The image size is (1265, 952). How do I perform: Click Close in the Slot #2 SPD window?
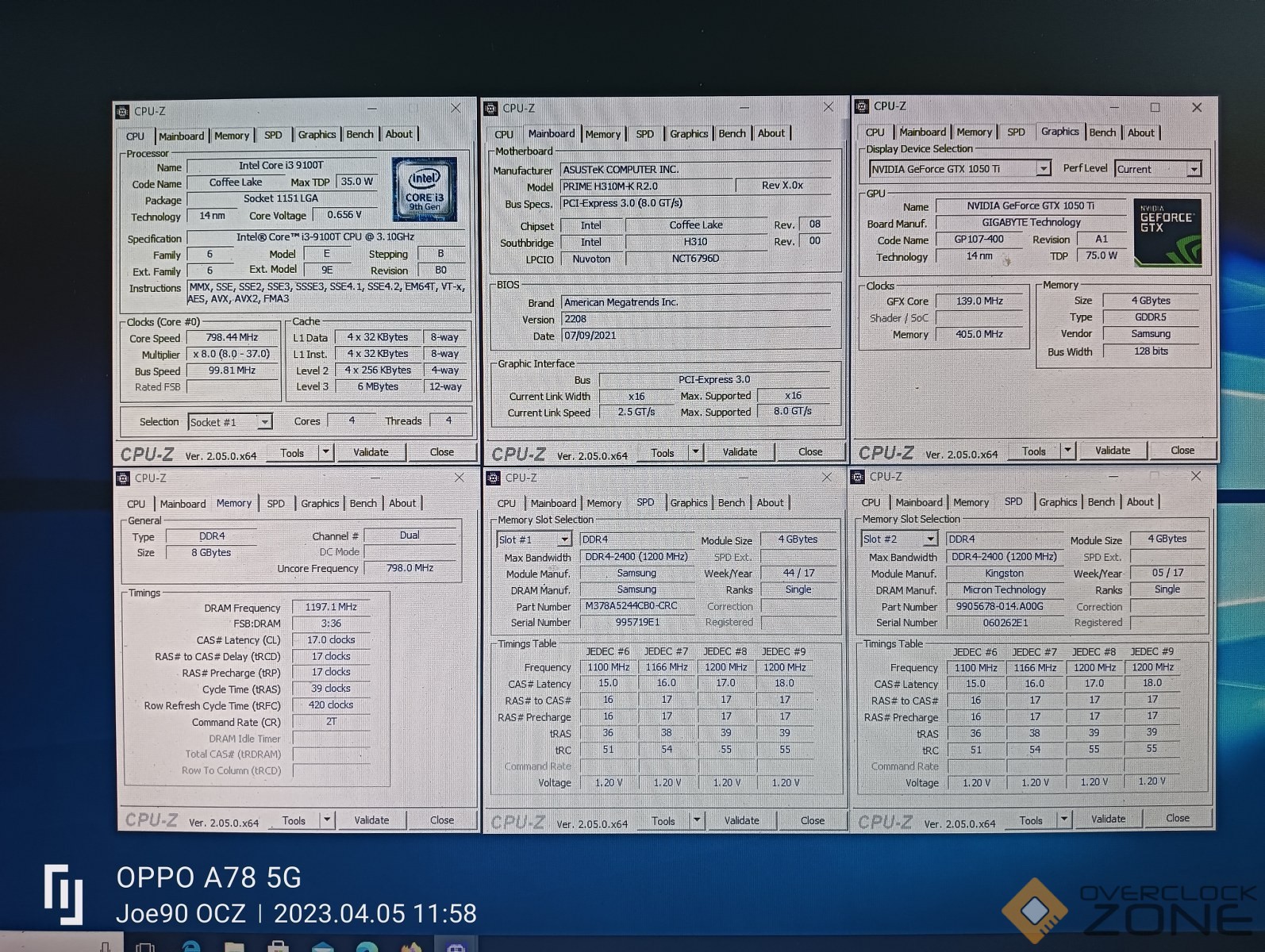[x=1178, y=818]
